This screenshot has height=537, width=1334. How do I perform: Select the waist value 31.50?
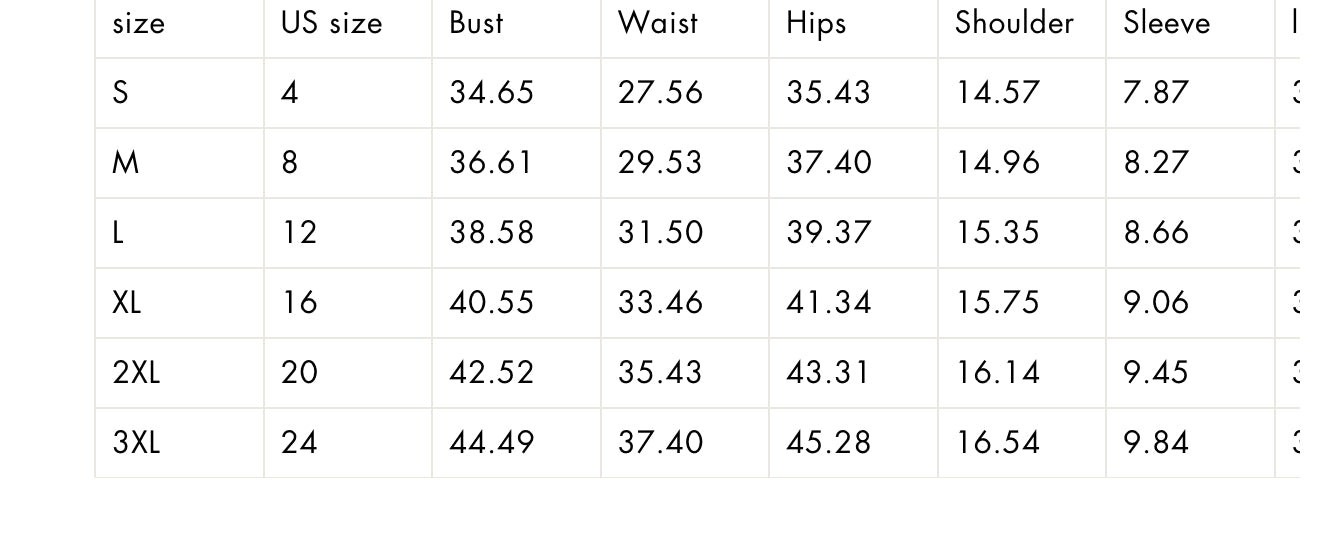pos(660,233)
